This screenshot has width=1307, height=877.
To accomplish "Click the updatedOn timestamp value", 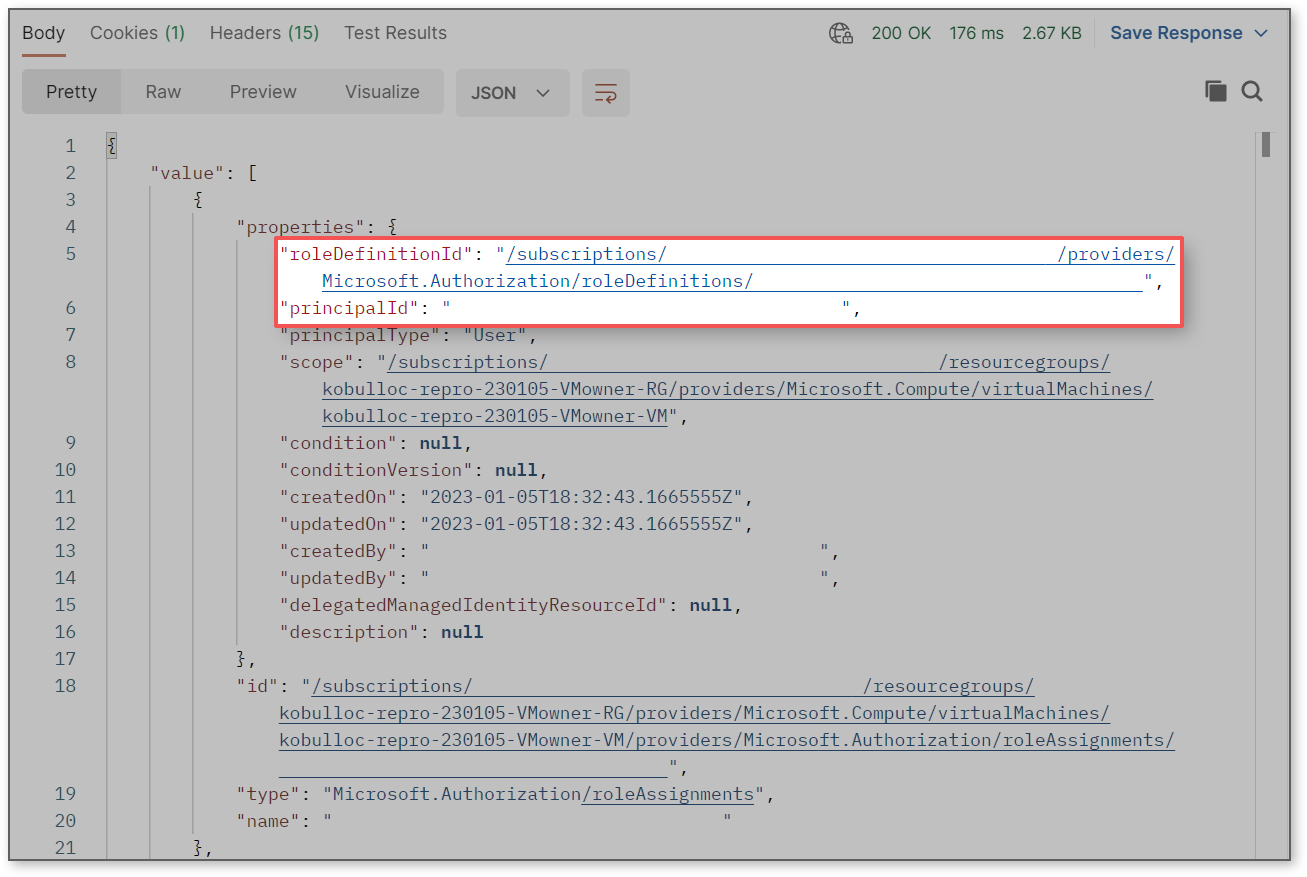I will (x=581, y=524).
